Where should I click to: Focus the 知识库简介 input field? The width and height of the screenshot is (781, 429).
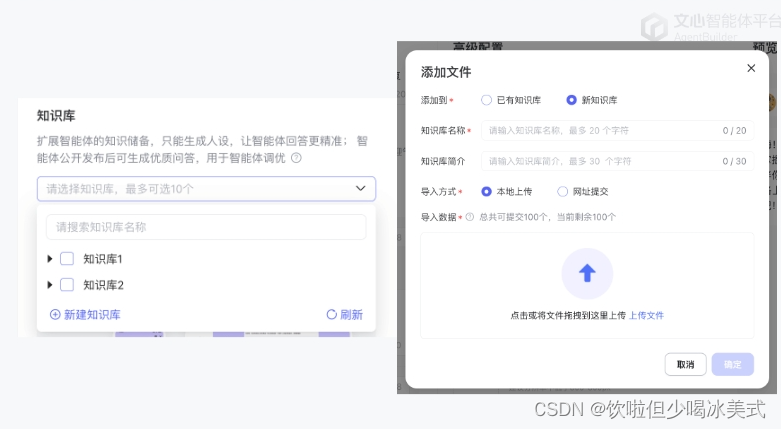617,161
